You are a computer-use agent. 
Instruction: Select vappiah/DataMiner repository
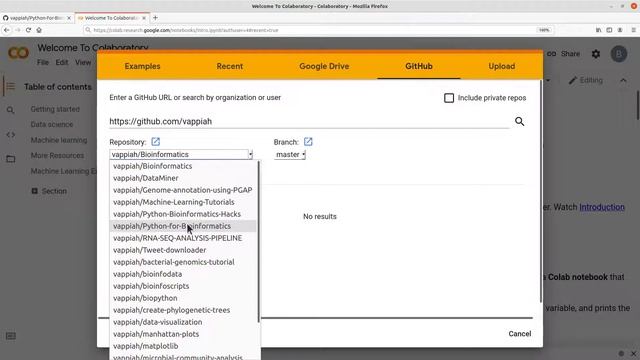coord(183,178)
